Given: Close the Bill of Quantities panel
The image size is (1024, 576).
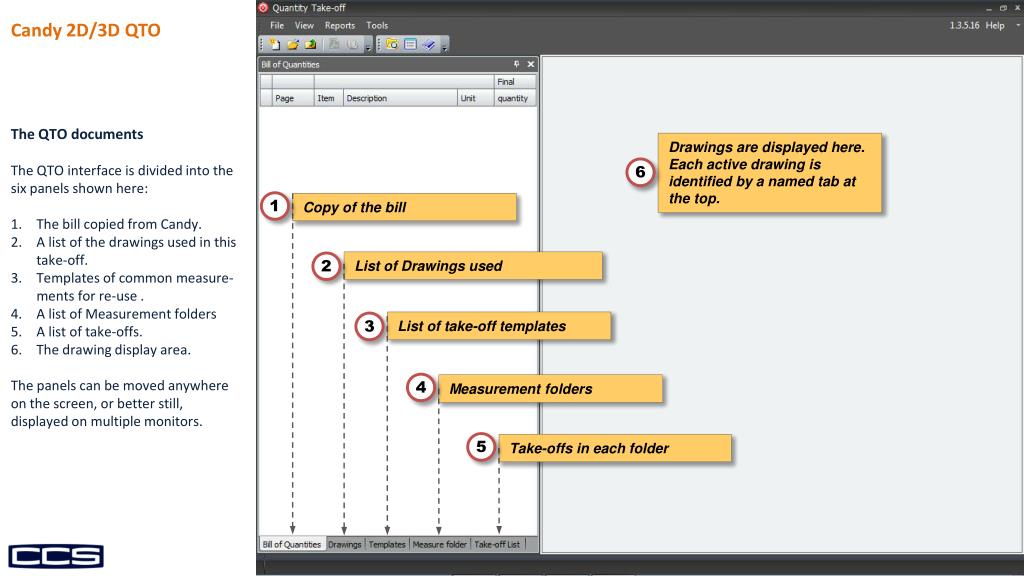Looking at the screenshot, I should pyautogui.click(x=530, y=64).
